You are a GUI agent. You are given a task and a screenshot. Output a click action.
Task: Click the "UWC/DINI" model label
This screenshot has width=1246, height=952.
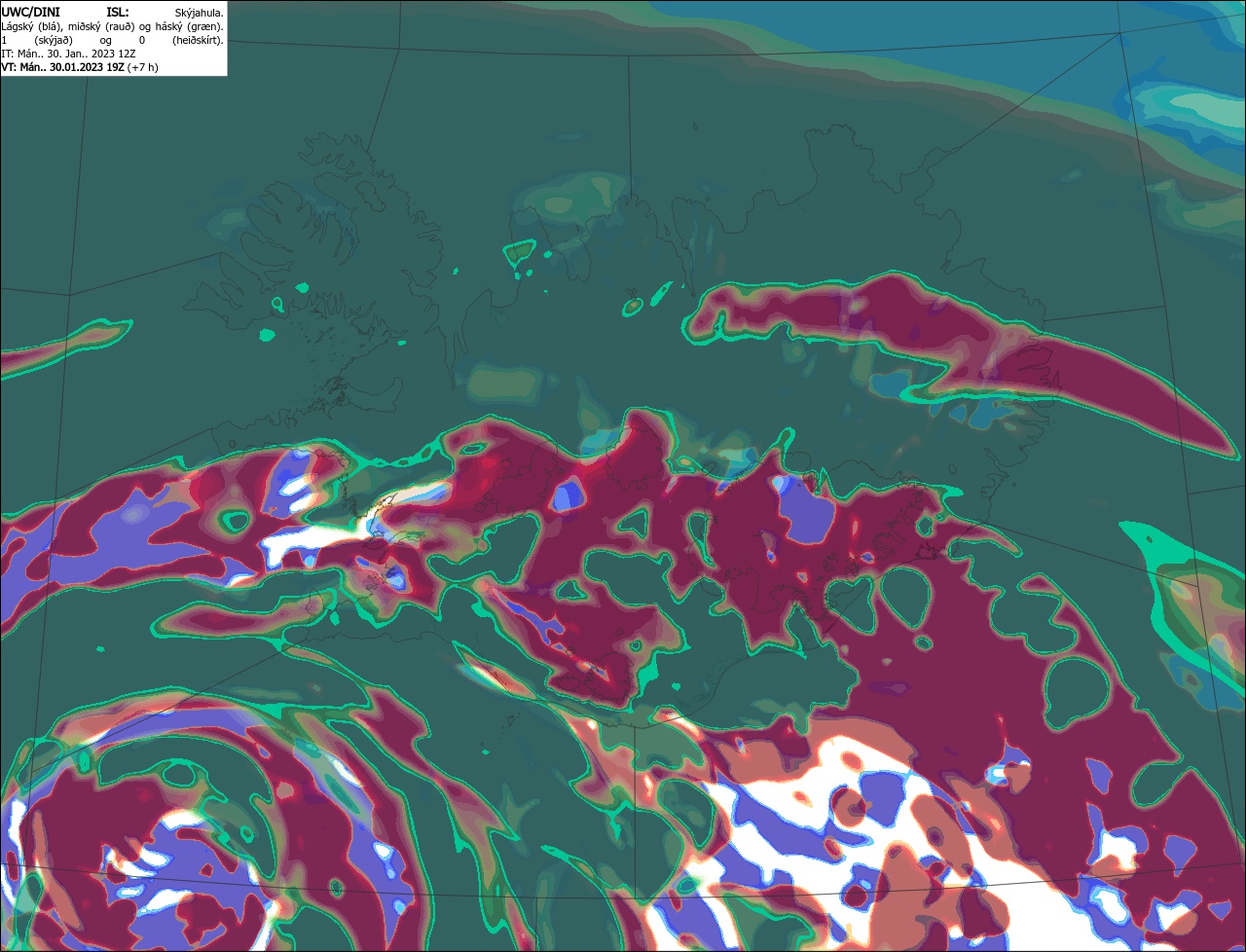point(30,13)
